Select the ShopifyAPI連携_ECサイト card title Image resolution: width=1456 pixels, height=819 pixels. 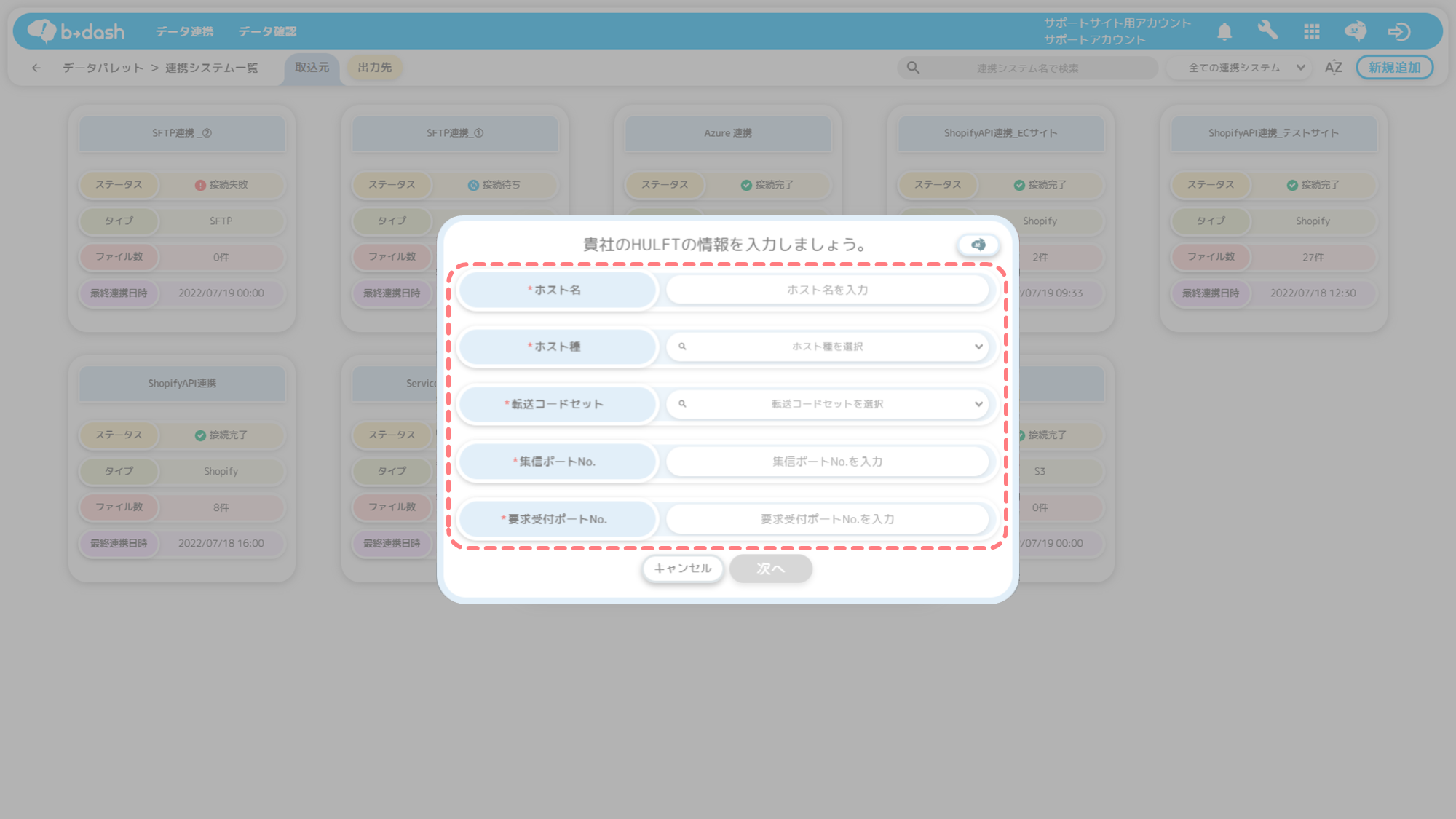[1001, 133]
